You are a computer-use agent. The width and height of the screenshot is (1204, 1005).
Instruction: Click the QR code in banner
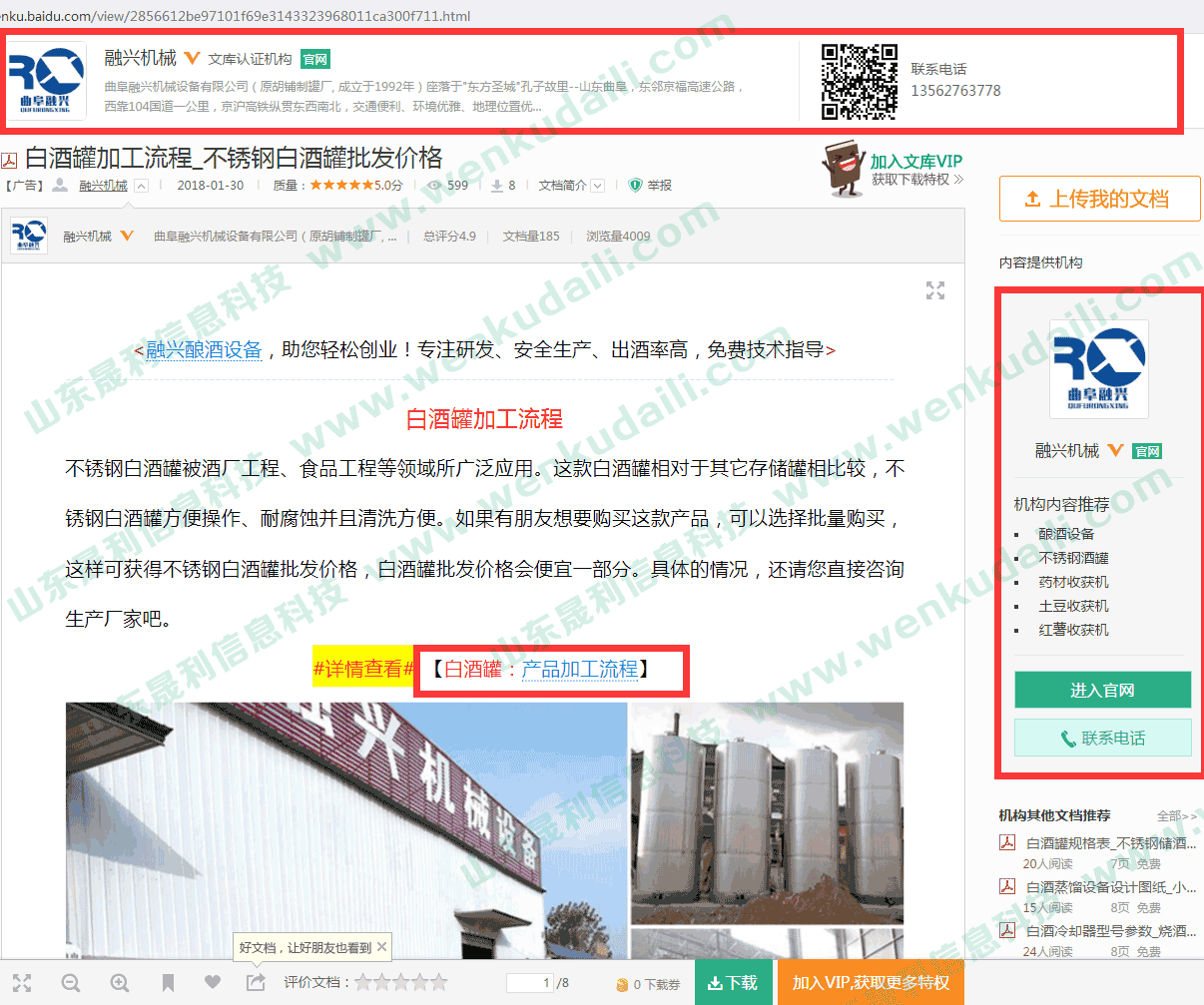860,82
